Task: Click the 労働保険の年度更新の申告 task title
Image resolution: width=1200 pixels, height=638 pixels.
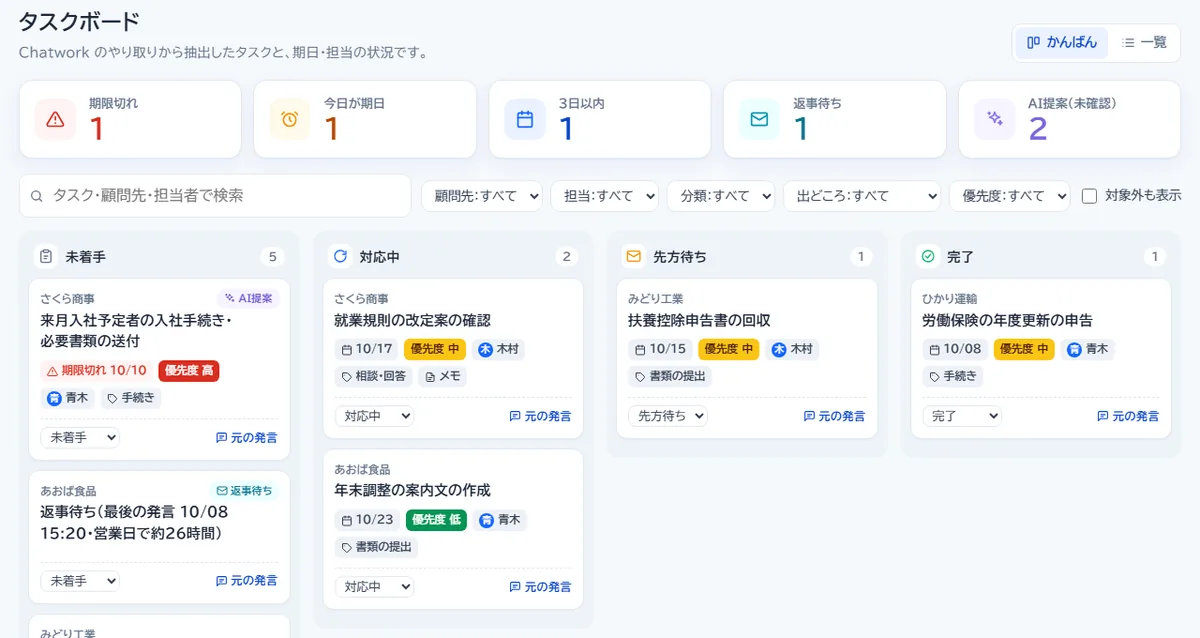Action: [1007, 321]
